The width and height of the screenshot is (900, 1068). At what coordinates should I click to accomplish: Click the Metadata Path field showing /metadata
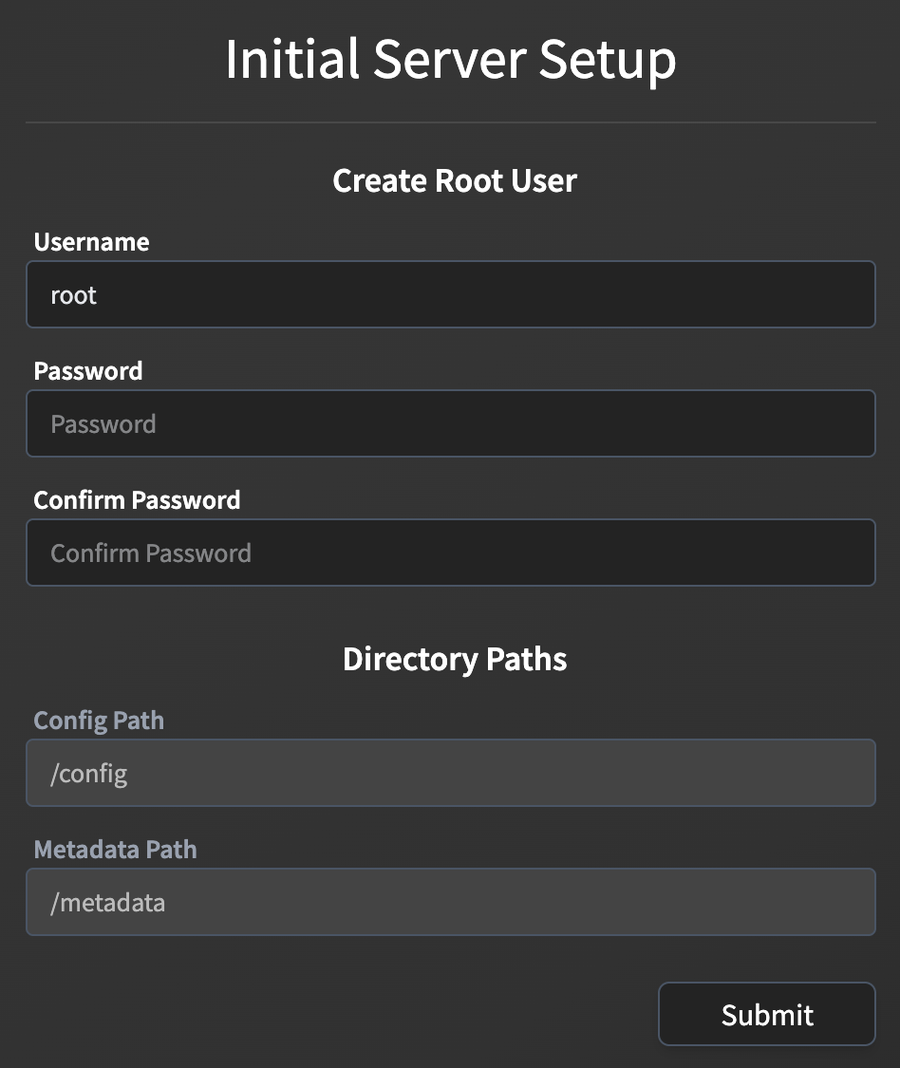pos(450,902)
